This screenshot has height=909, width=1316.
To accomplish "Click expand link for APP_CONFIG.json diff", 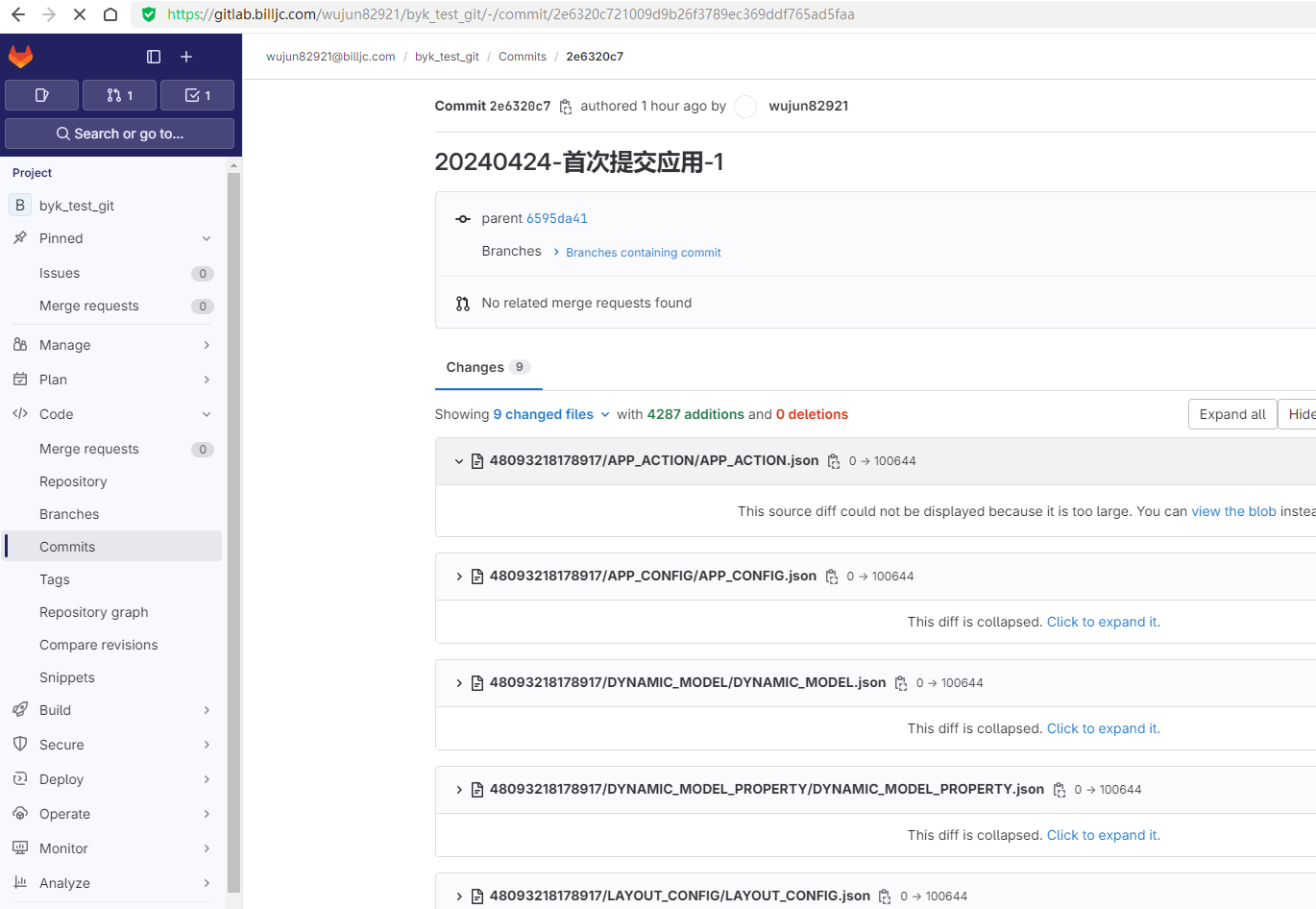I will pos(1103,622).
